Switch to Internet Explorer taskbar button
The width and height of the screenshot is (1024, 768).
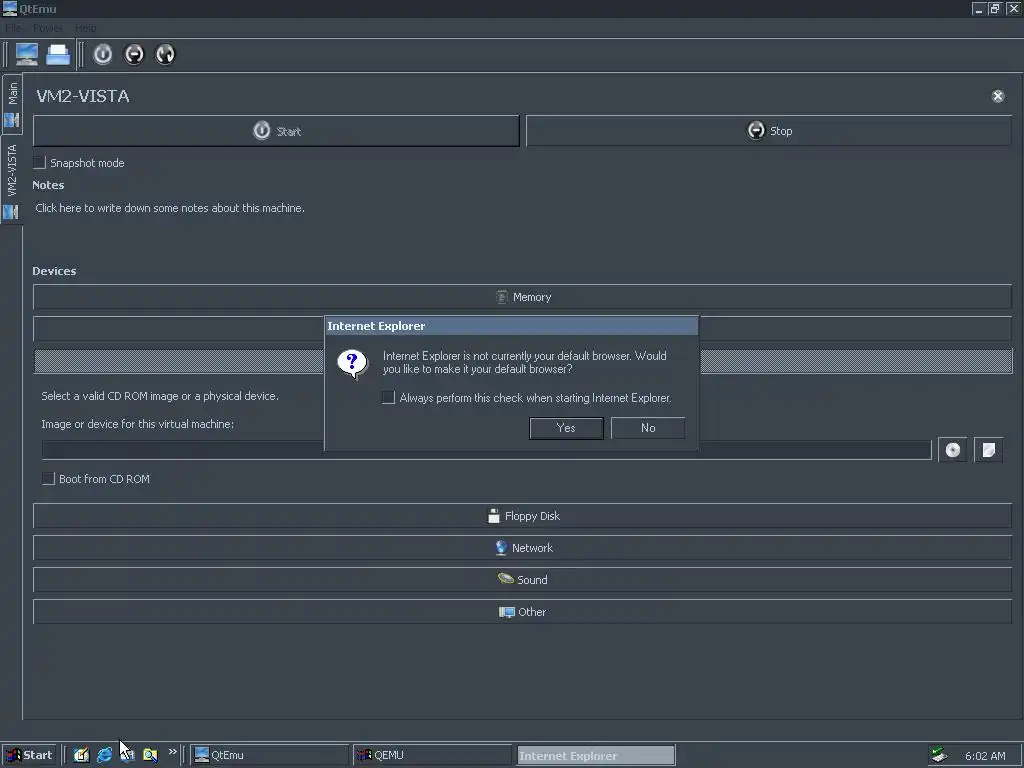click(596, 756)
